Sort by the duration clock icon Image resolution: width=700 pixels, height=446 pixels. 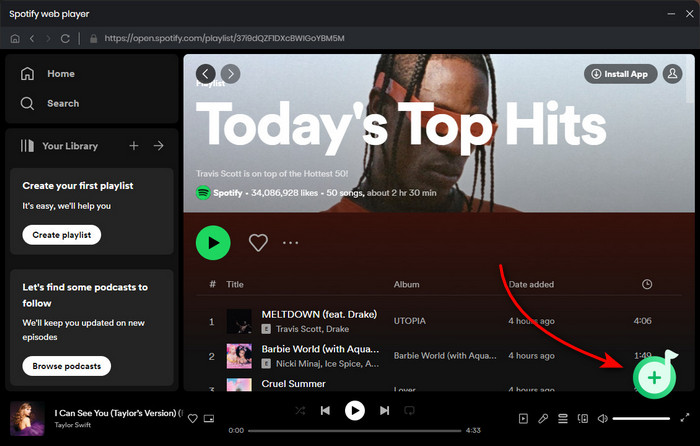(647, 284)
